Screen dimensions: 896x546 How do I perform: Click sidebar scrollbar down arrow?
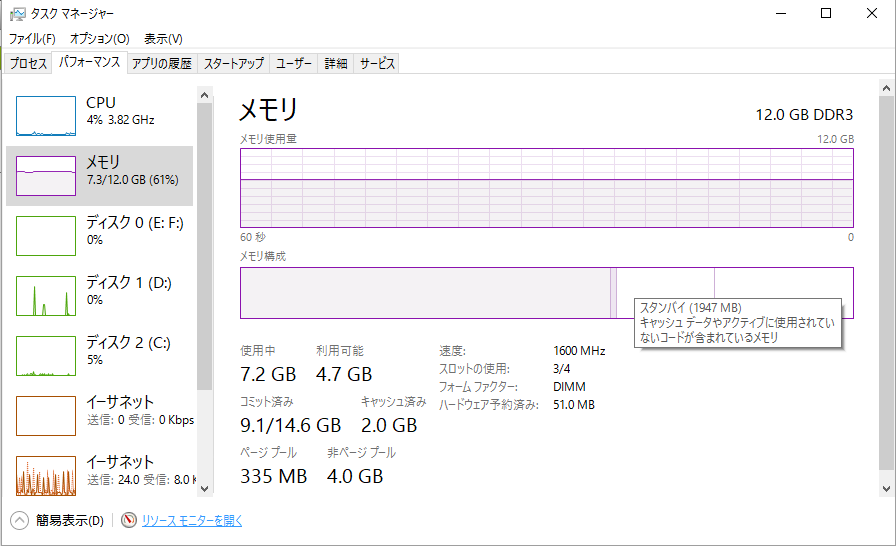205,488
